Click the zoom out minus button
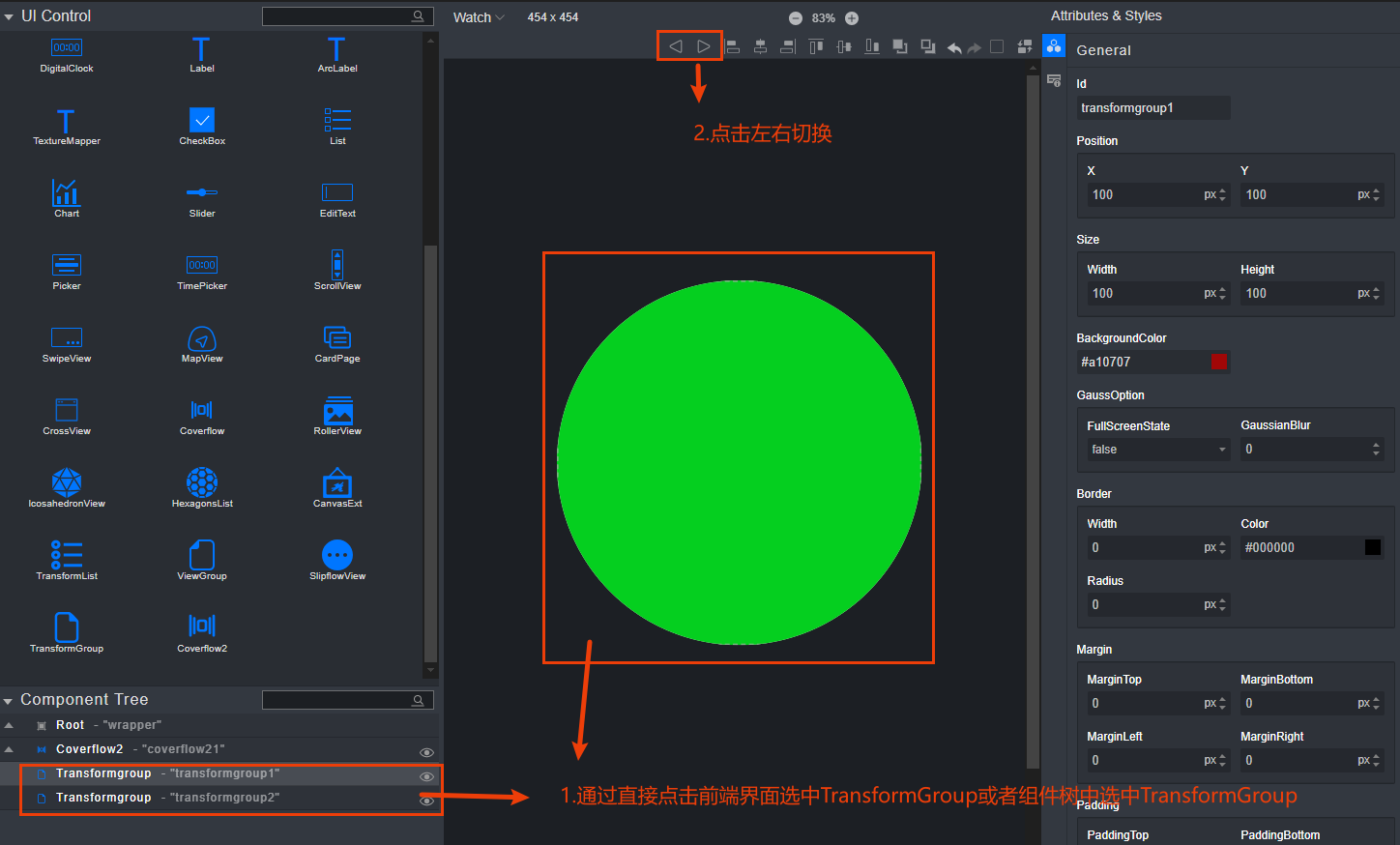This screenshot has height=845, width=1400. (796, 18)
